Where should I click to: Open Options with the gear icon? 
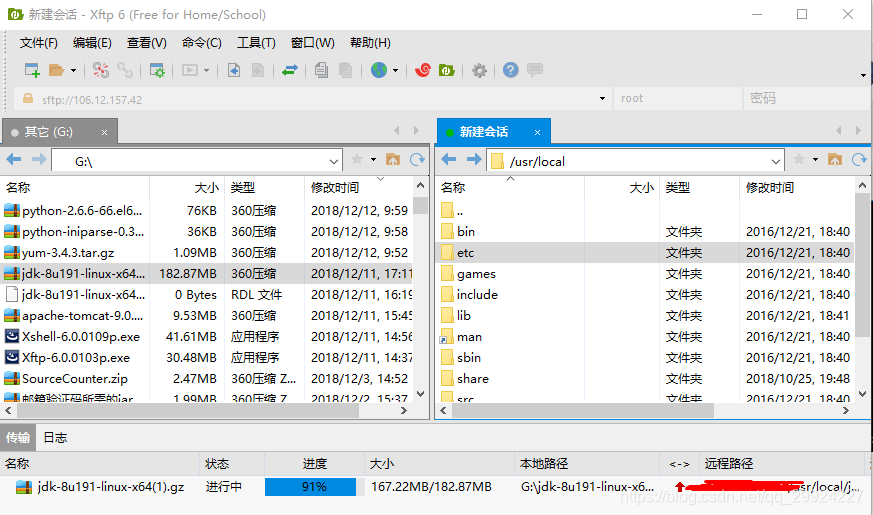tap(479, 70)
